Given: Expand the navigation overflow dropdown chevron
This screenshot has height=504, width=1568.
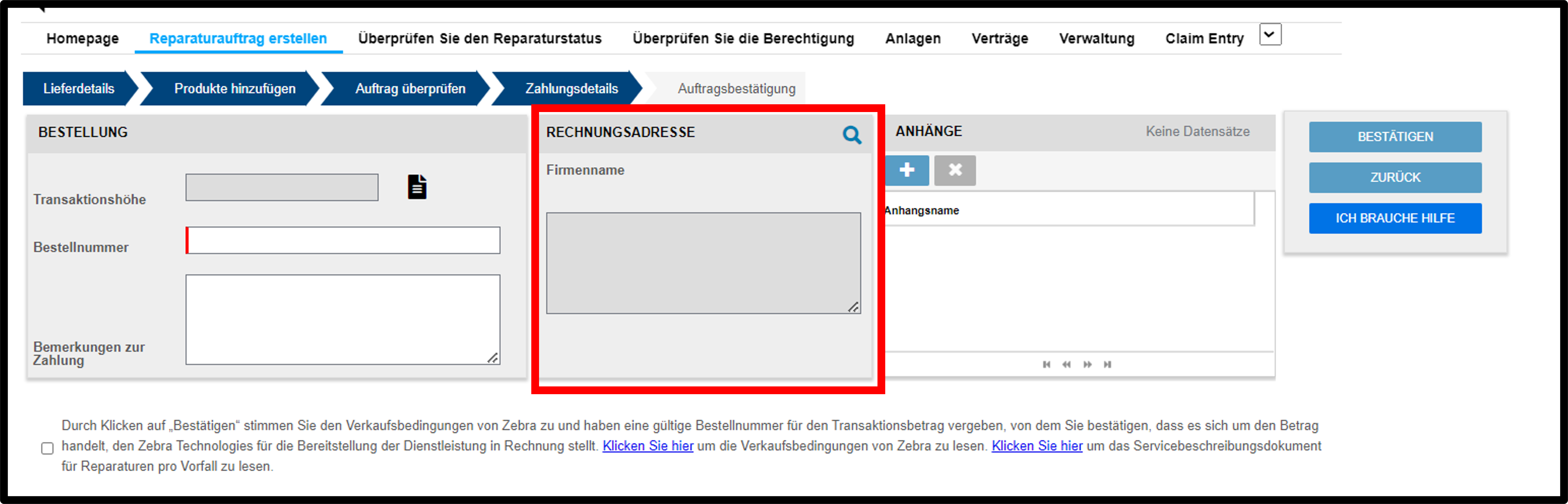Looking at the screenshot, I should coord(1270,35).
